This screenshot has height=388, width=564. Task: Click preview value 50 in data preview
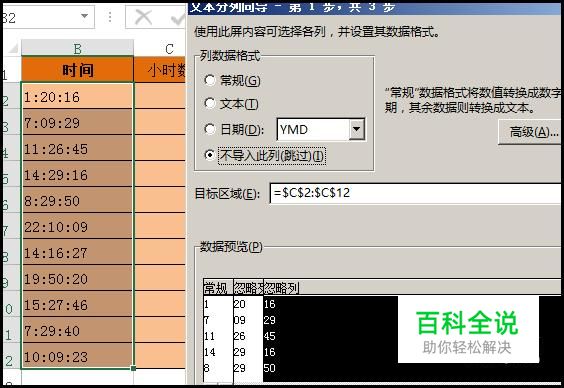(269, 368)
